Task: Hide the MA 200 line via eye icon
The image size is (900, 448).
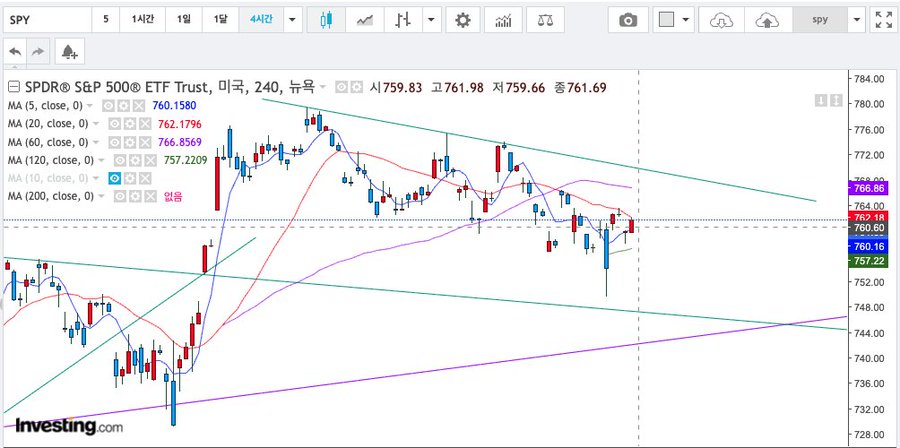Action: (x=119, y=197)
